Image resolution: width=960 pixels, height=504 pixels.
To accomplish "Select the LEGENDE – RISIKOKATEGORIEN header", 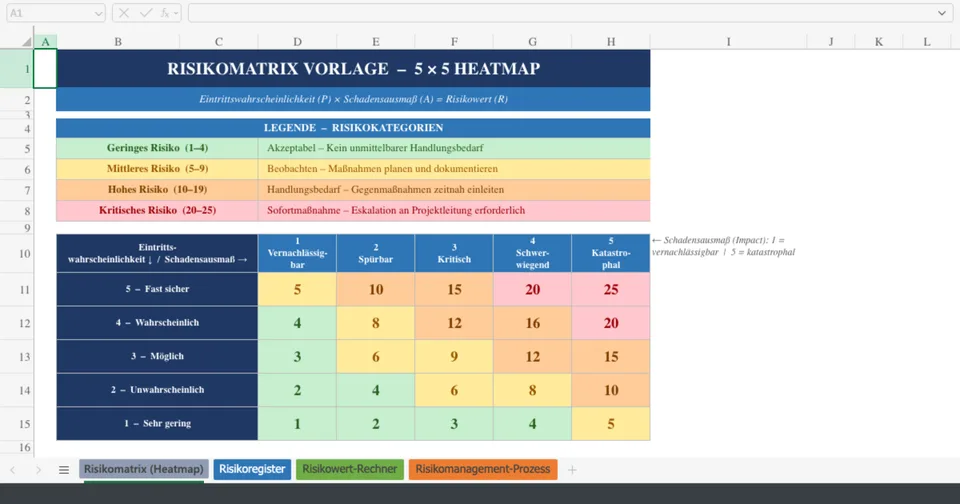I will tap(353, 128).
